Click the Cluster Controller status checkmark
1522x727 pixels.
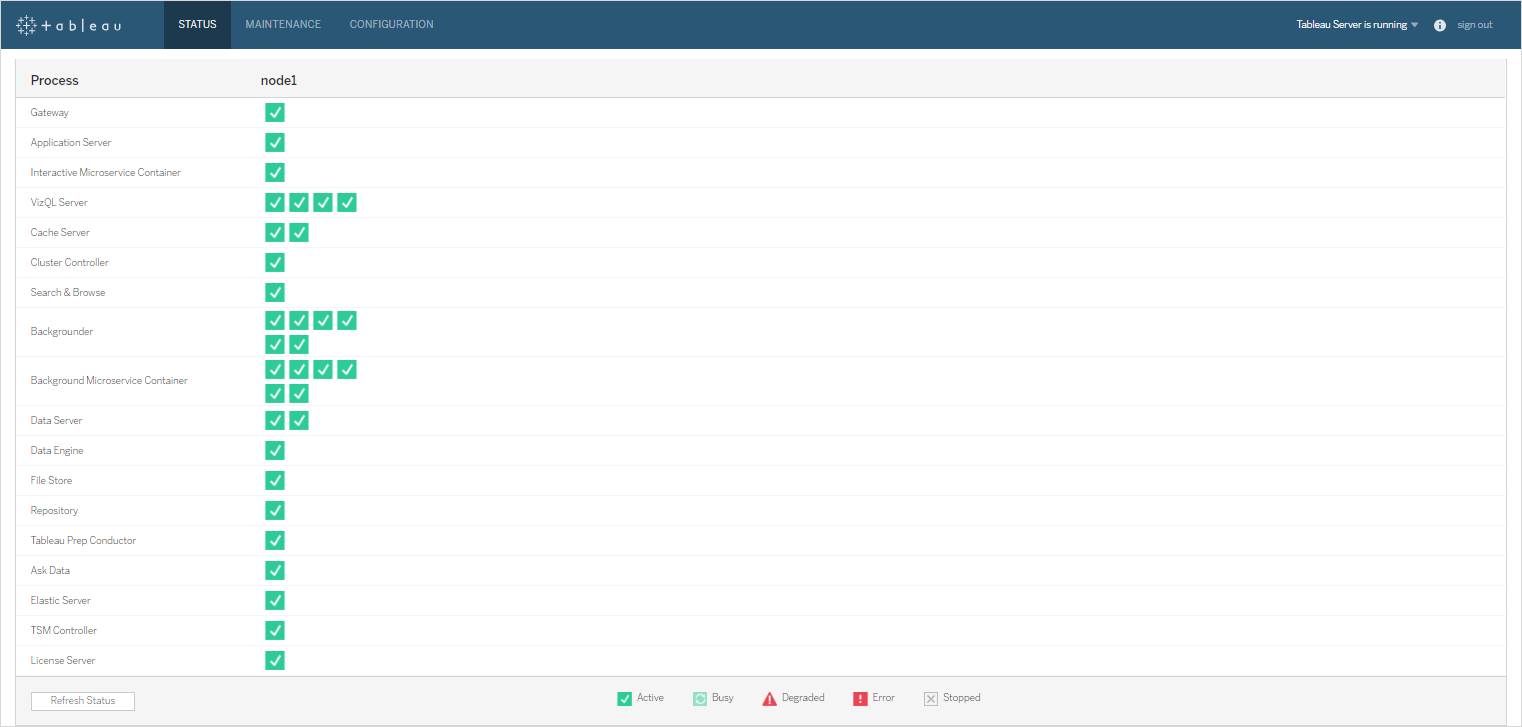[x=275, y=262]
